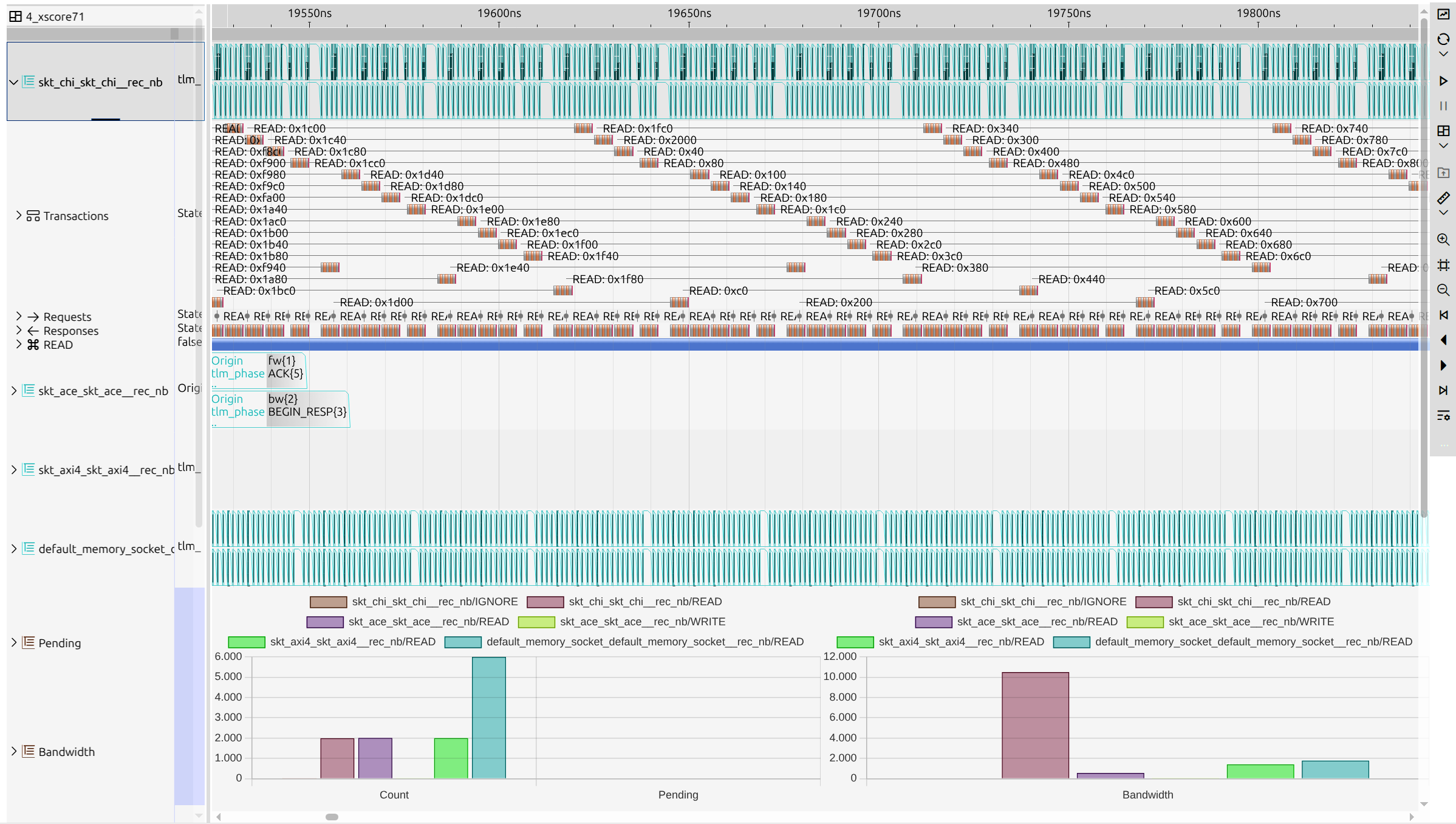Click the refresh/reload icon

(1443, 39)
